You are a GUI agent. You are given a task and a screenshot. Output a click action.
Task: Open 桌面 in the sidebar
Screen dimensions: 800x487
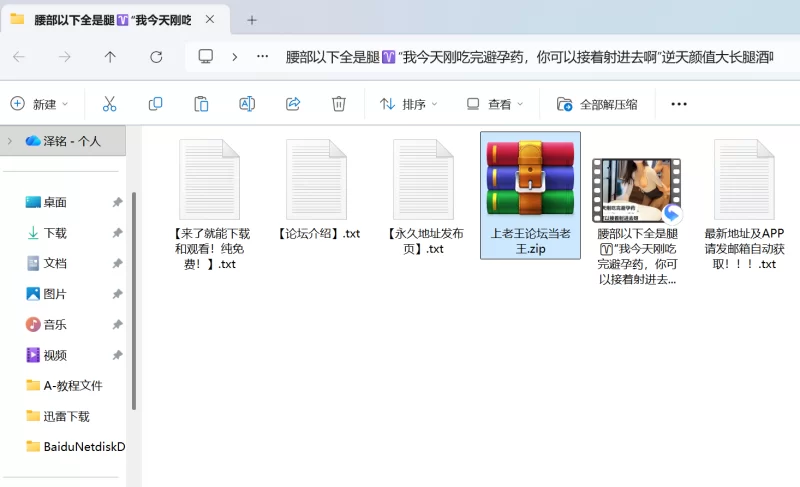[55, 202]
